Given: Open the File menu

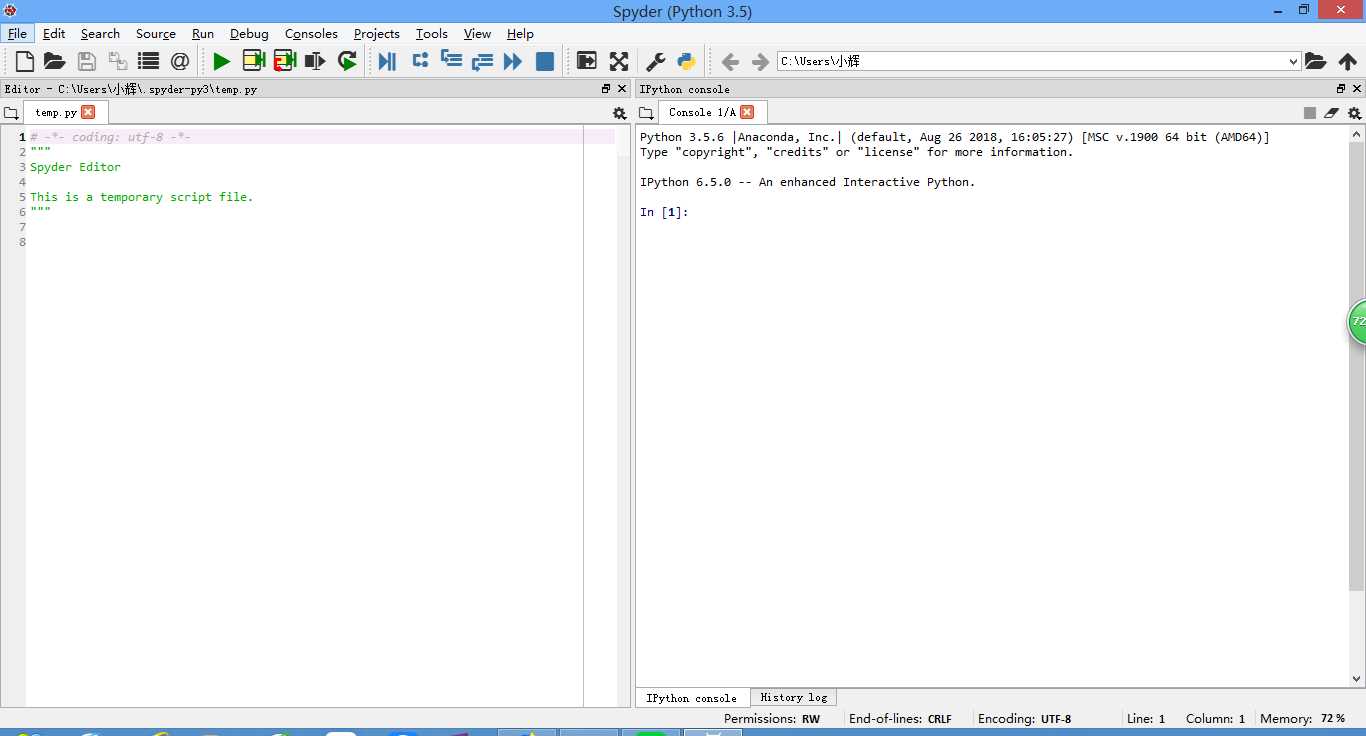Looking at the screenshot, I should click(x=17, y=33).
